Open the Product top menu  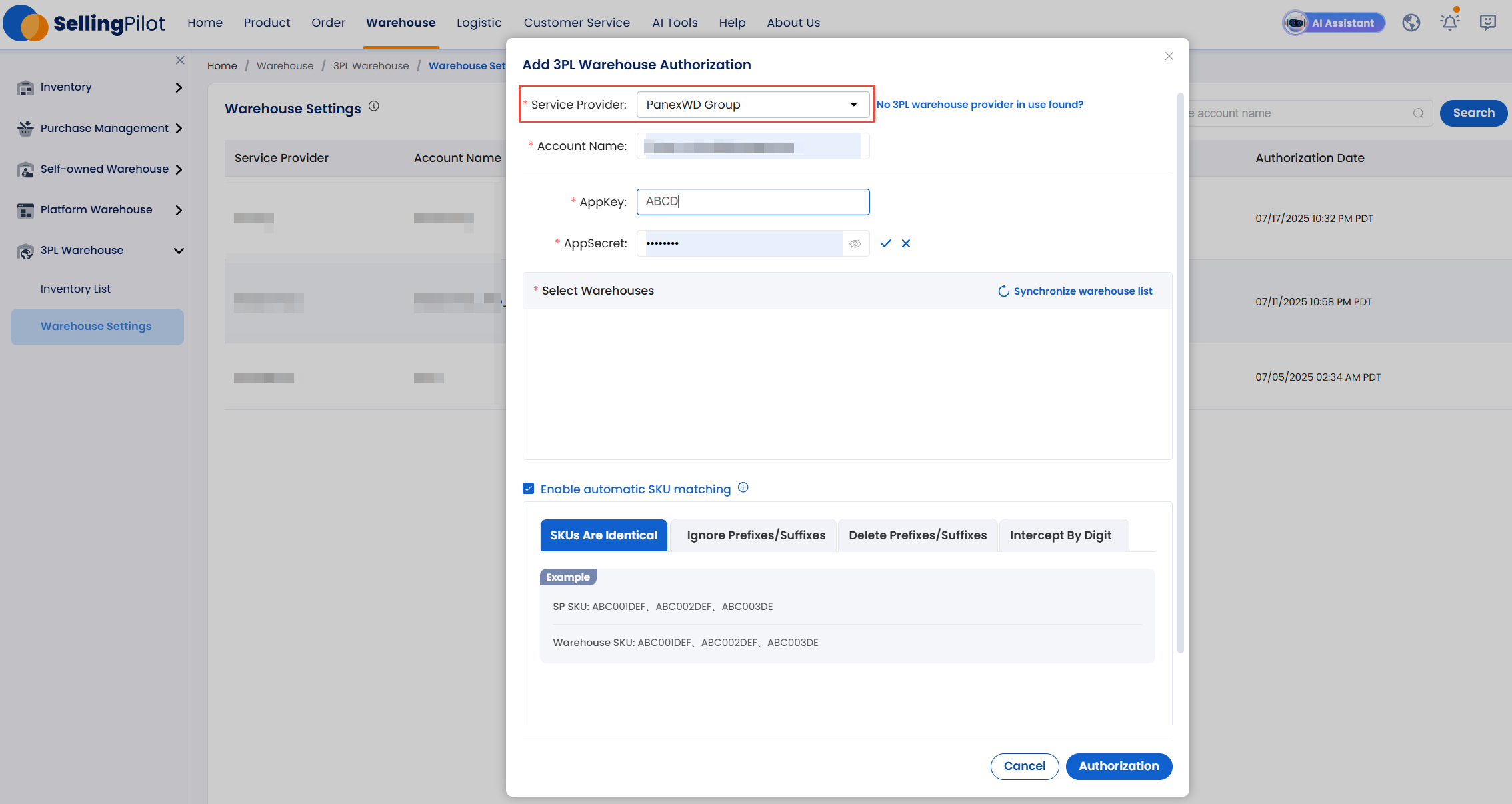[x=267, y=23]
